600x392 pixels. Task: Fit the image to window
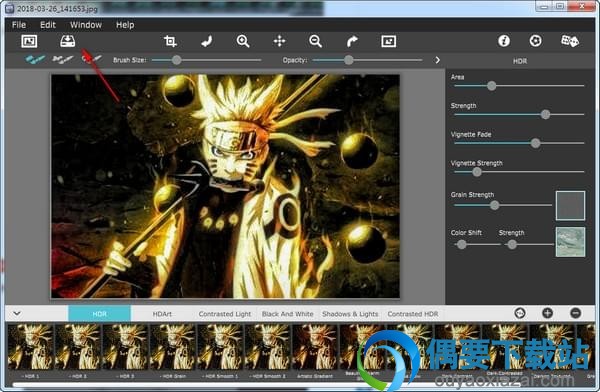(x=388, y=41)
